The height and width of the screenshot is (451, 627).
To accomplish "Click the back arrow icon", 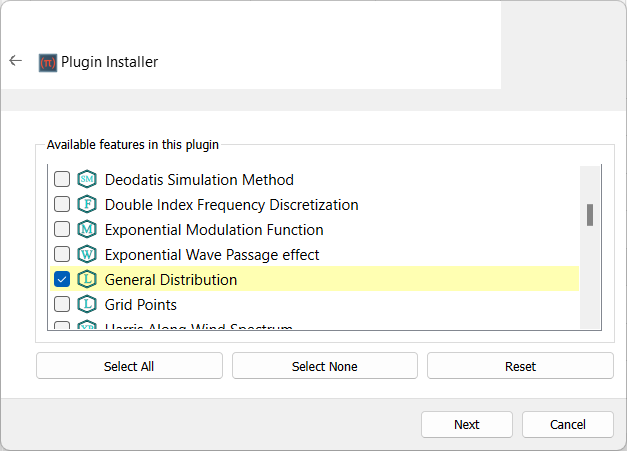I will tap(15, 61).
